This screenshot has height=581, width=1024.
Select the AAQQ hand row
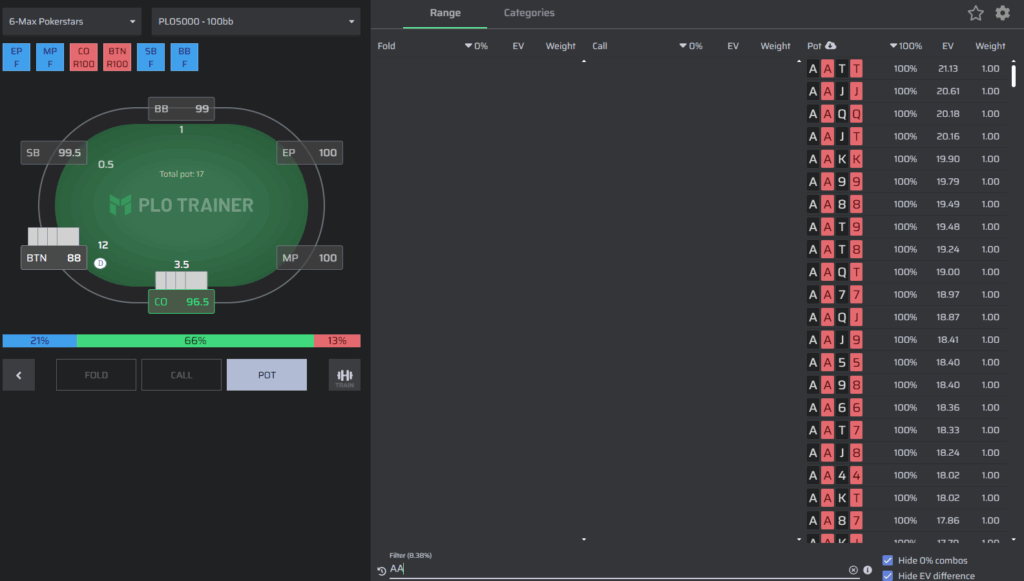[x=906, y=114]
